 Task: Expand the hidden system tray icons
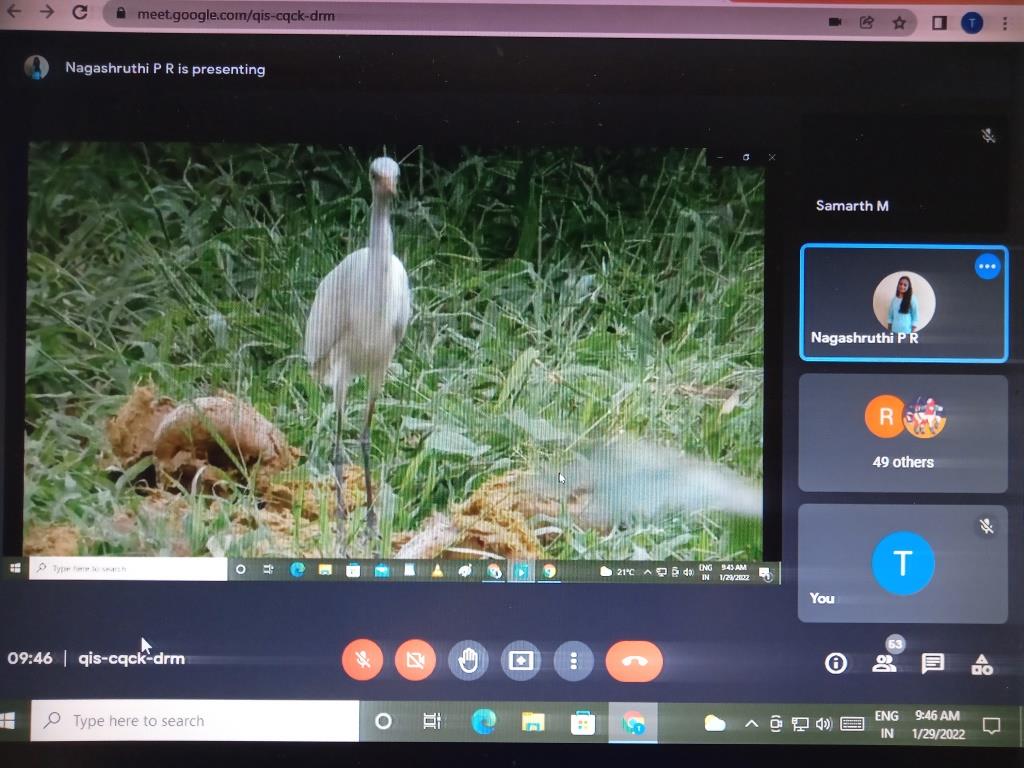coord(751,724)
